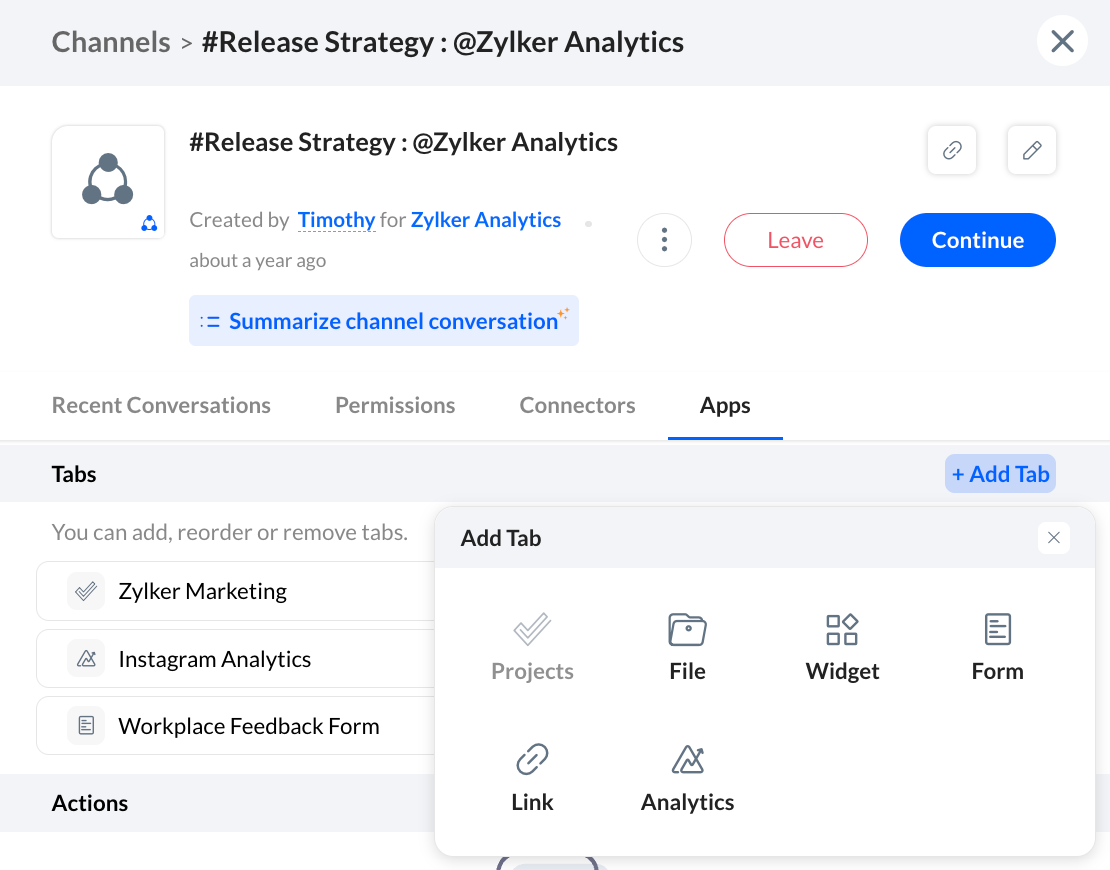Switch to the Permissions tab

395,405
